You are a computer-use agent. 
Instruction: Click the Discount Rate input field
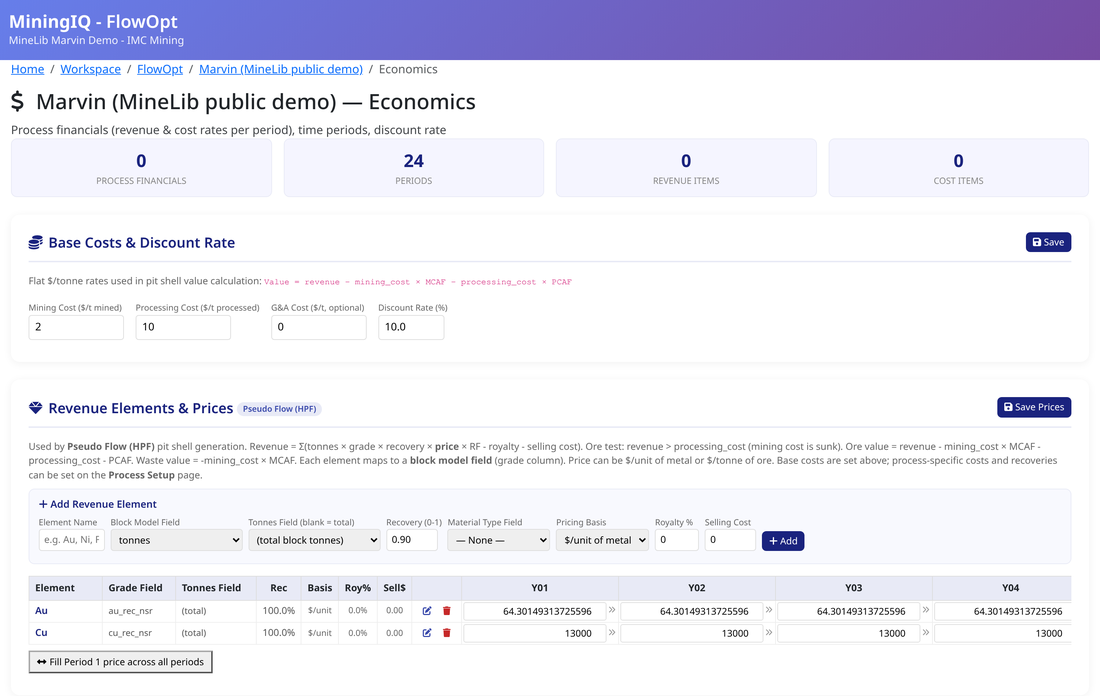coord(411,327)
